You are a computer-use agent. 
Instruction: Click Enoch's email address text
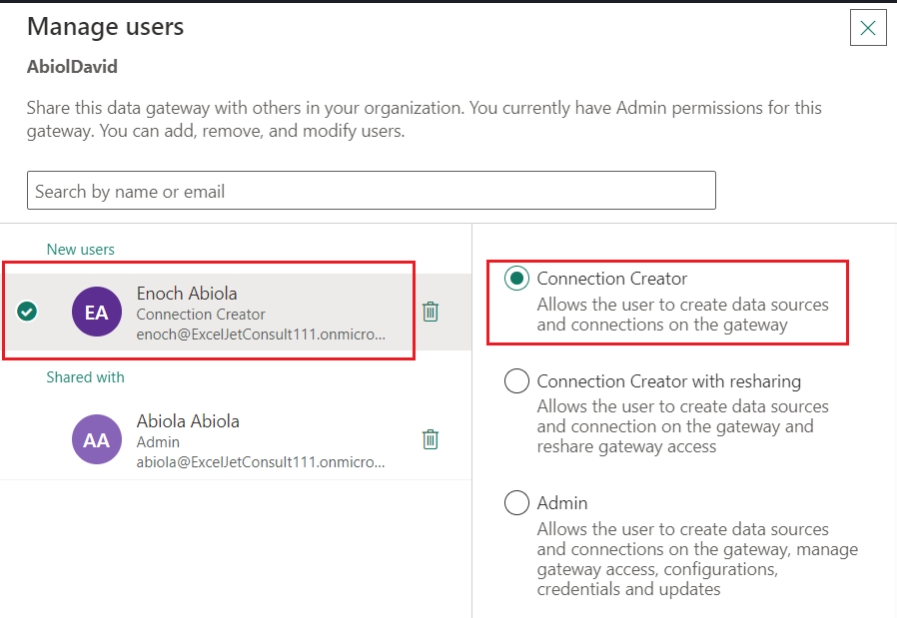click(260, 334)
